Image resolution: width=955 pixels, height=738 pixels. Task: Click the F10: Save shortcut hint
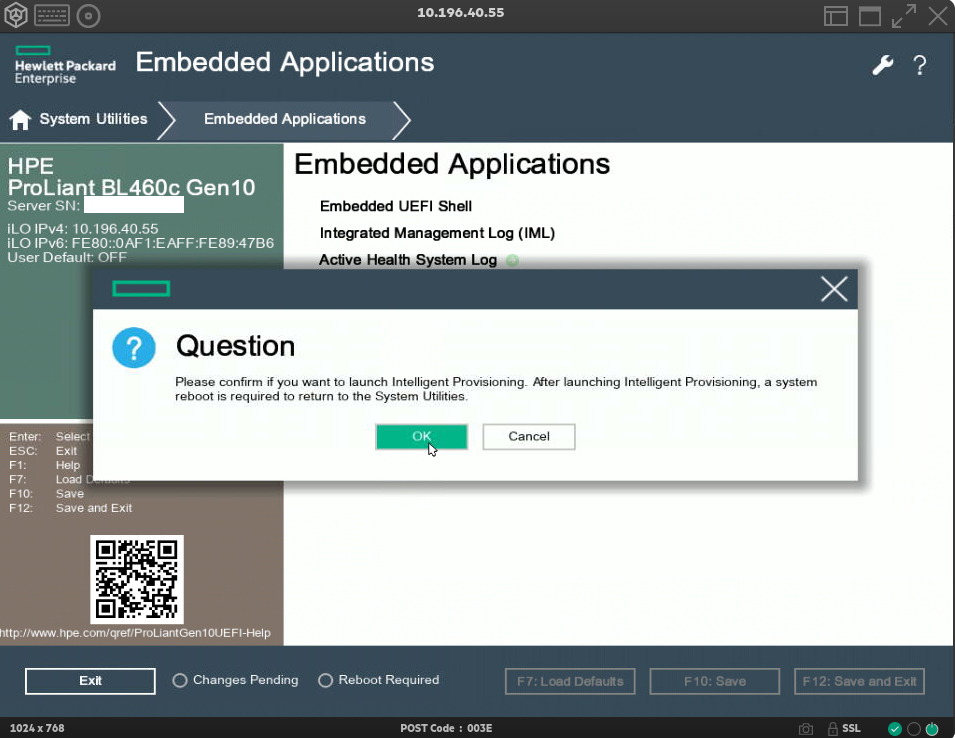[x=46, y=494]
